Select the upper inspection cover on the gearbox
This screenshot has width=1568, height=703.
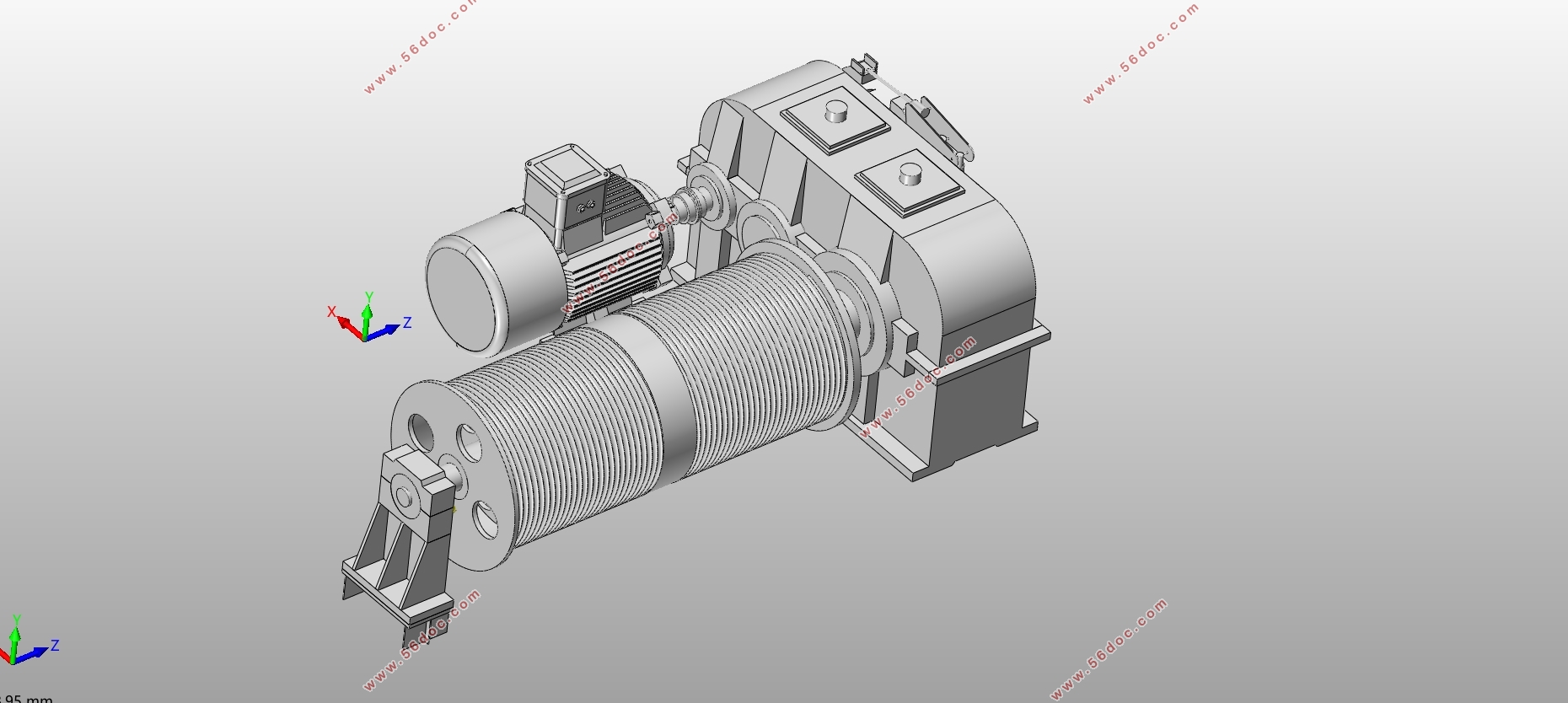pos(835,120)
